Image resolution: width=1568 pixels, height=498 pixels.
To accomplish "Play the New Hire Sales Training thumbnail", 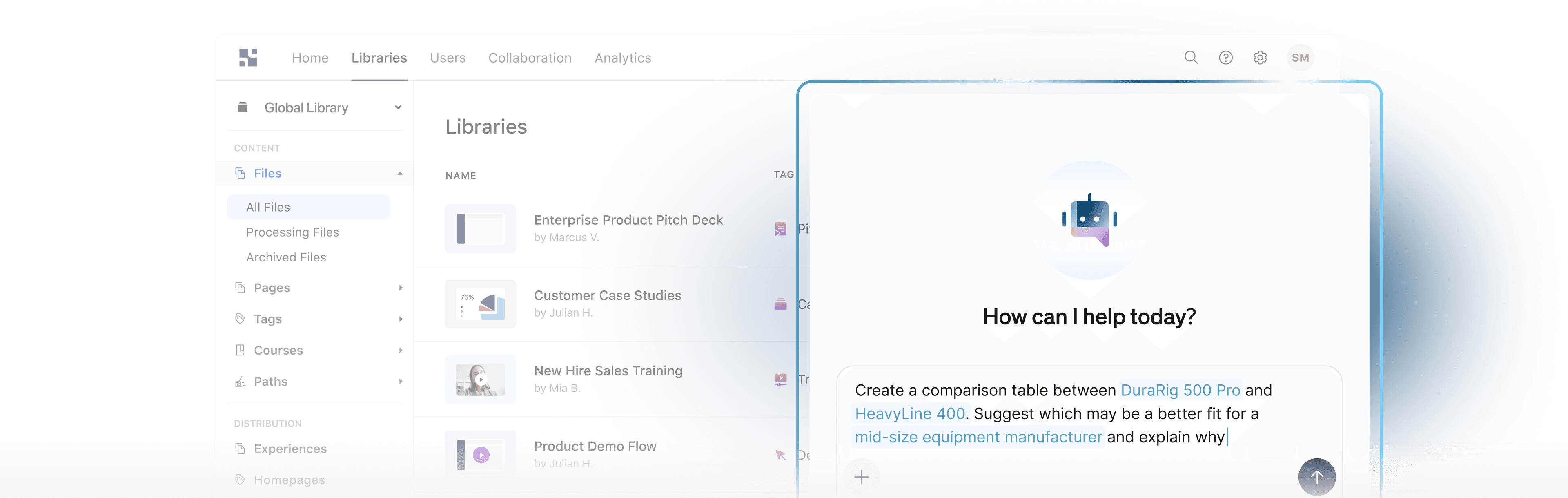I will [480, 379].
